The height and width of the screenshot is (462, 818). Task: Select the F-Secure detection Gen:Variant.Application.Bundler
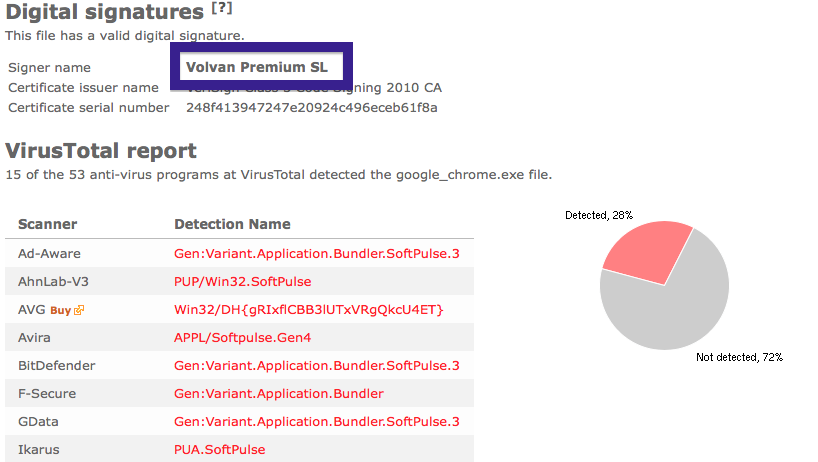279,394
